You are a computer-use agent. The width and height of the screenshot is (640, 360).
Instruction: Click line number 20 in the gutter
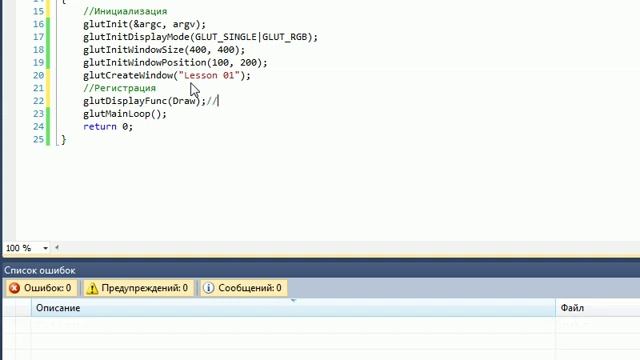pos(38,76)
